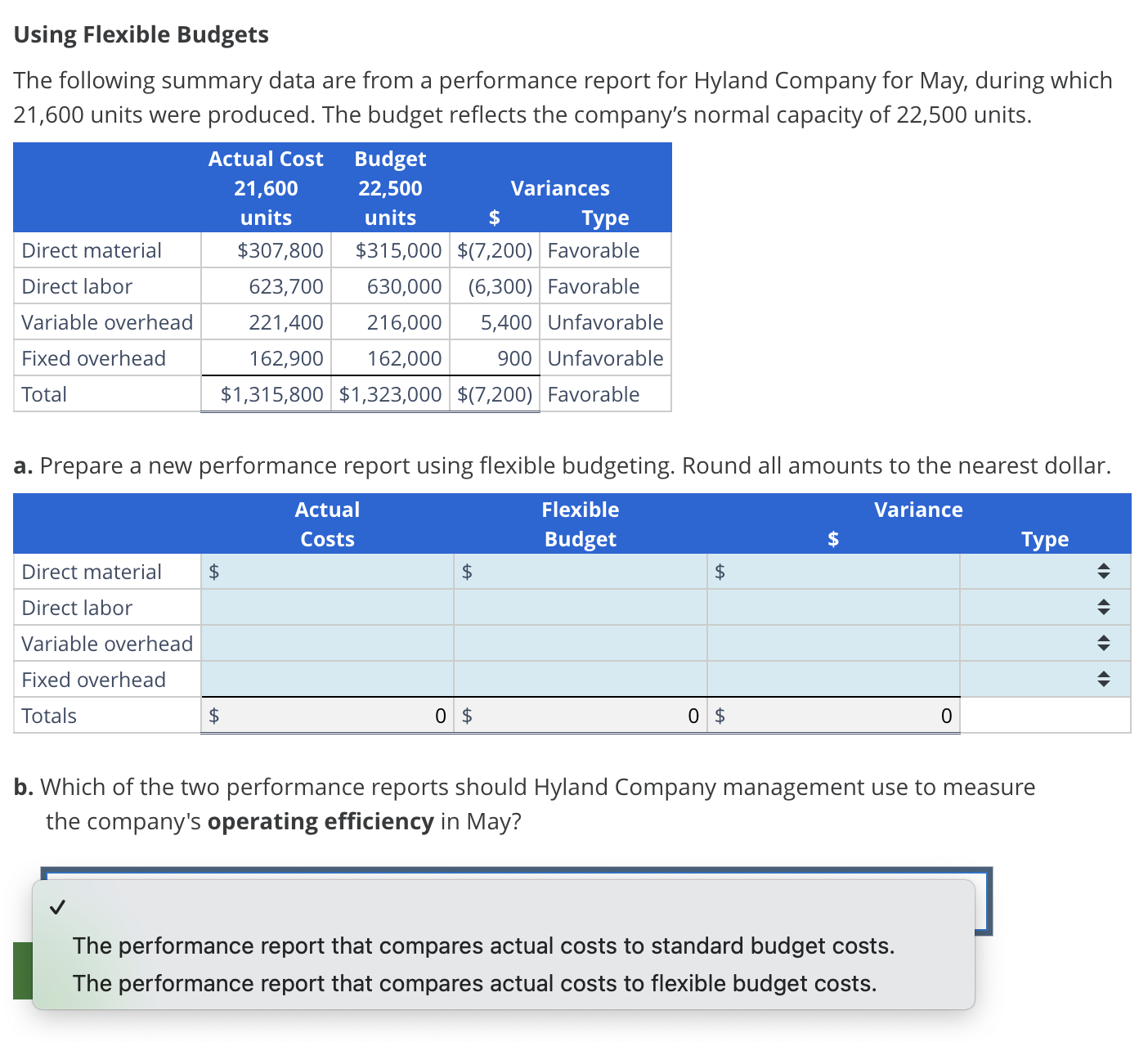Select answer comparing actual costs to standard budget costs
Screen dimensions: 1148x1042
click(x=483, y=945)
